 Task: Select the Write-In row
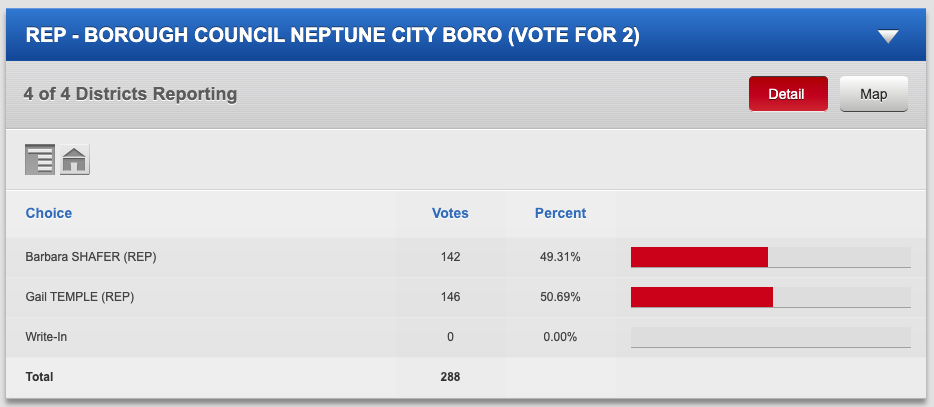[466, 337]
